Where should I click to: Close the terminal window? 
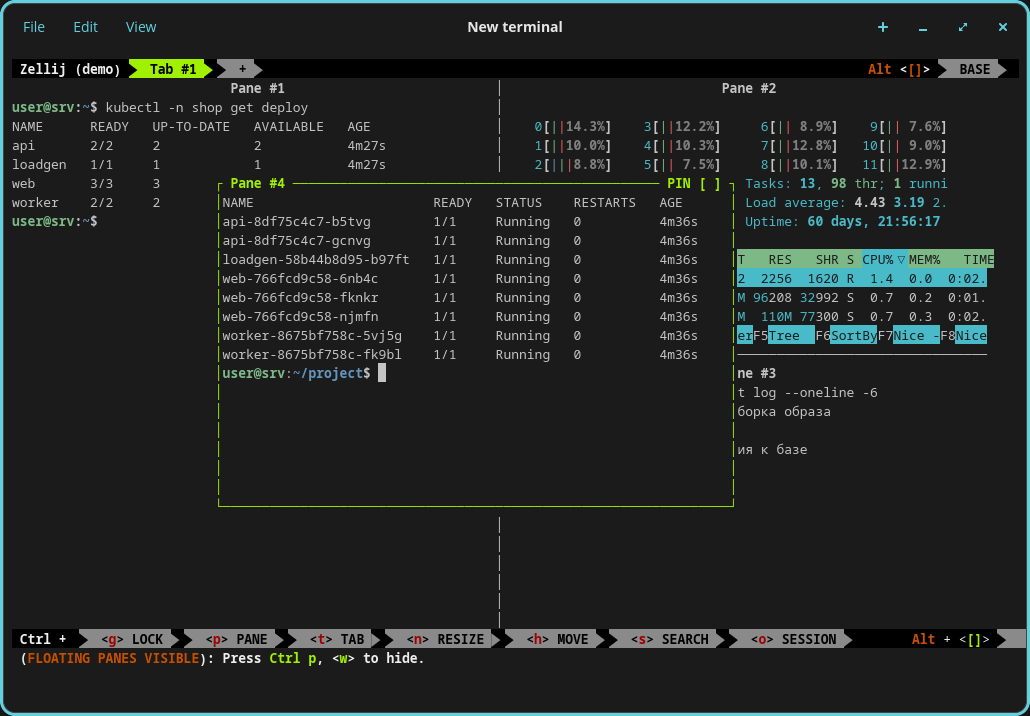[1002, 27]
